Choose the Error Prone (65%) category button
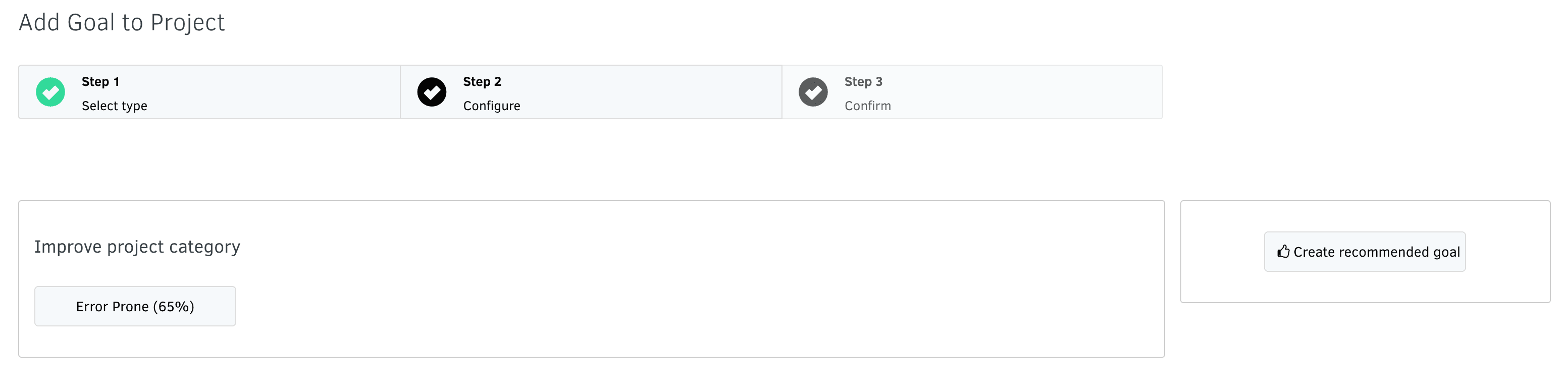 (x=135, y=306)
